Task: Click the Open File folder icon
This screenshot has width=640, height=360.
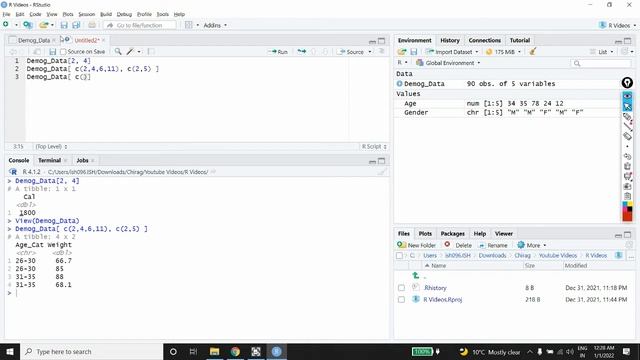Action: [x=44, y=25]
